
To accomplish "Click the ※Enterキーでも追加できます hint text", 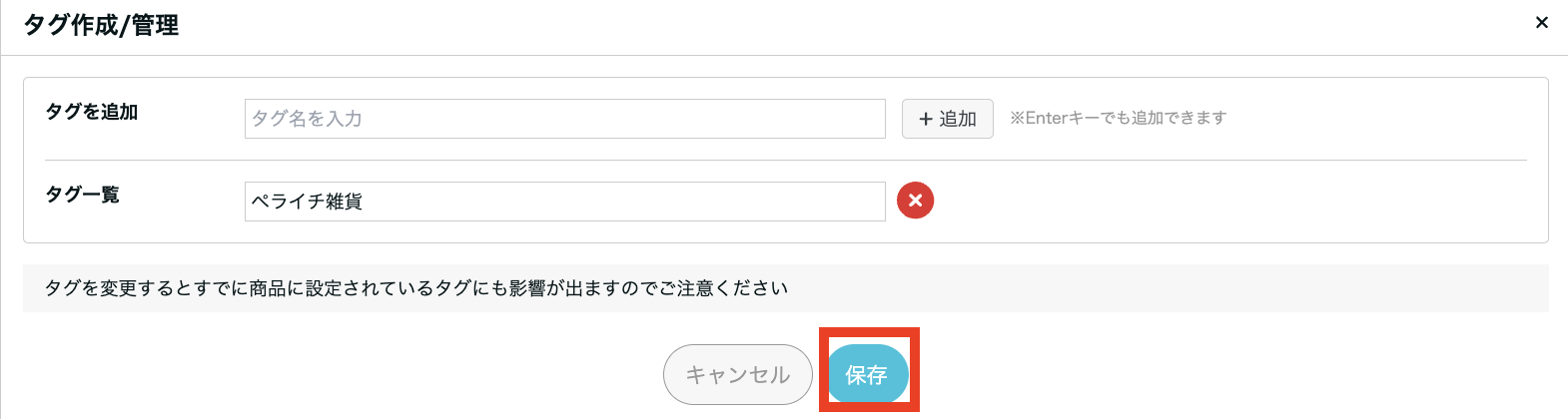I will coord(1118,118).
